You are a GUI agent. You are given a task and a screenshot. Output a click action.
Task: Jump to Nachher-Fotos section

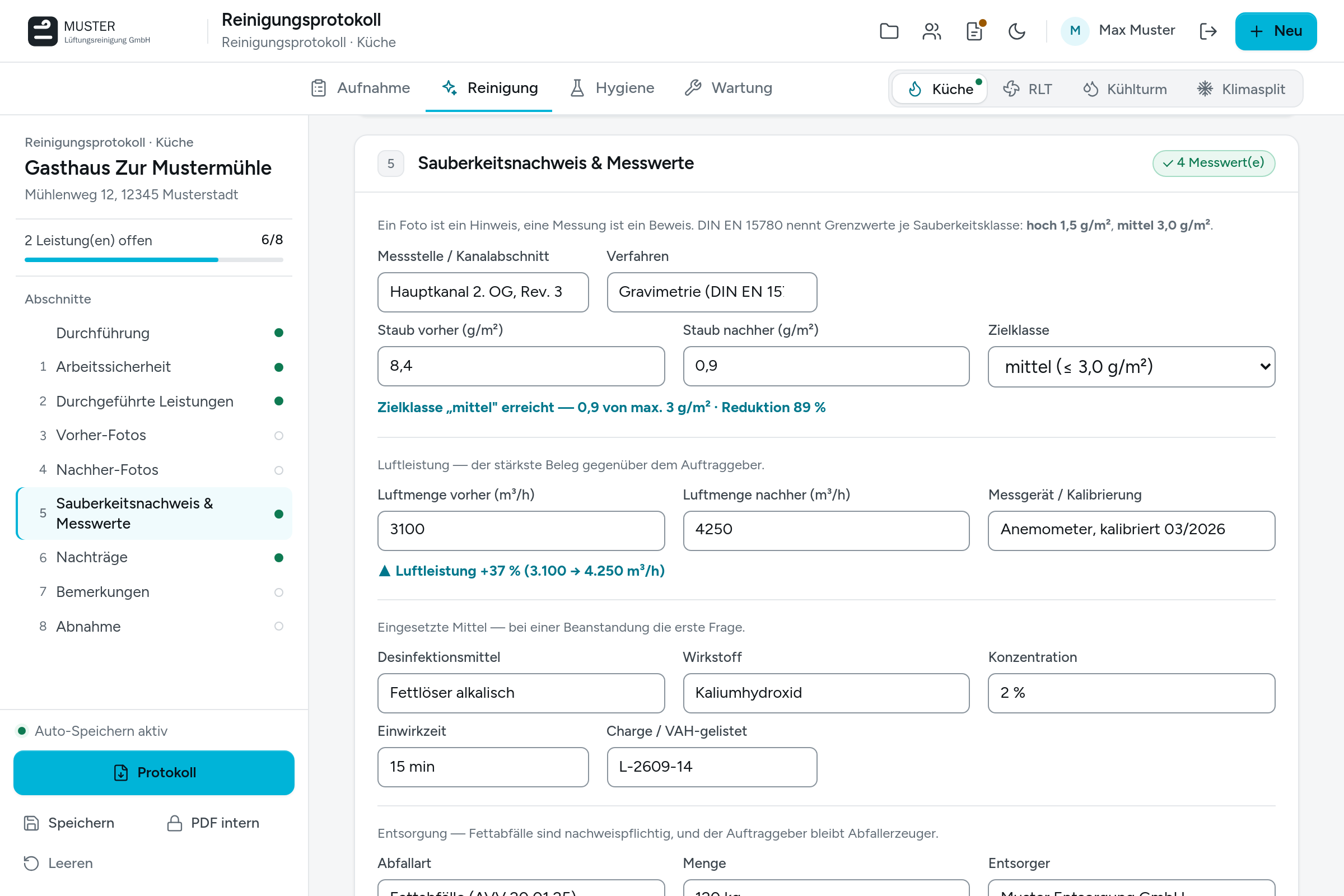point(155,470)
